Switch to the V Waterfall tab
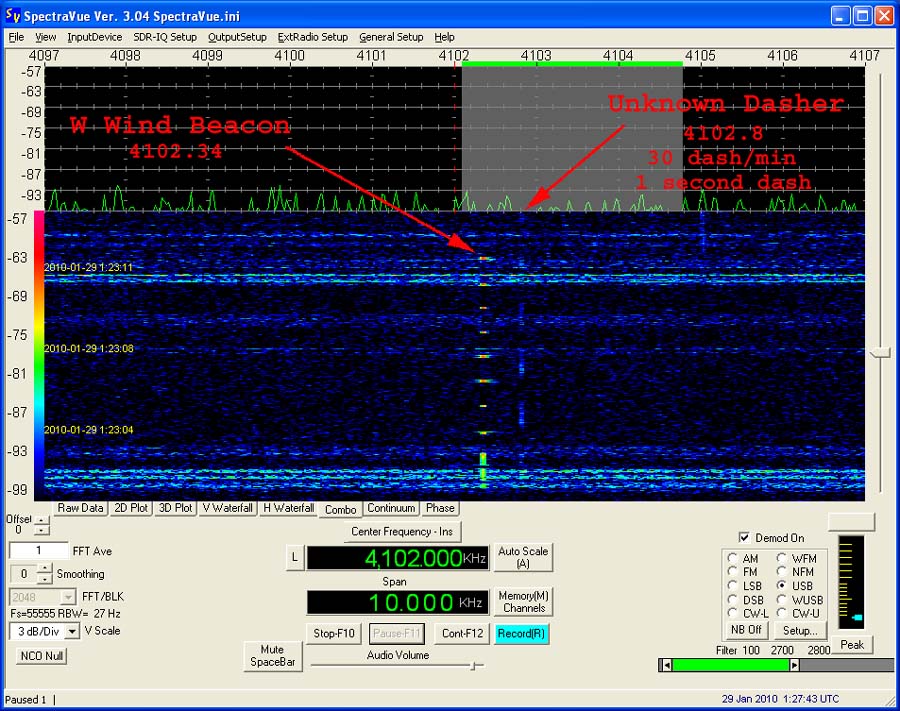This screenshot has width=900, height=711. tap(228, 508)
